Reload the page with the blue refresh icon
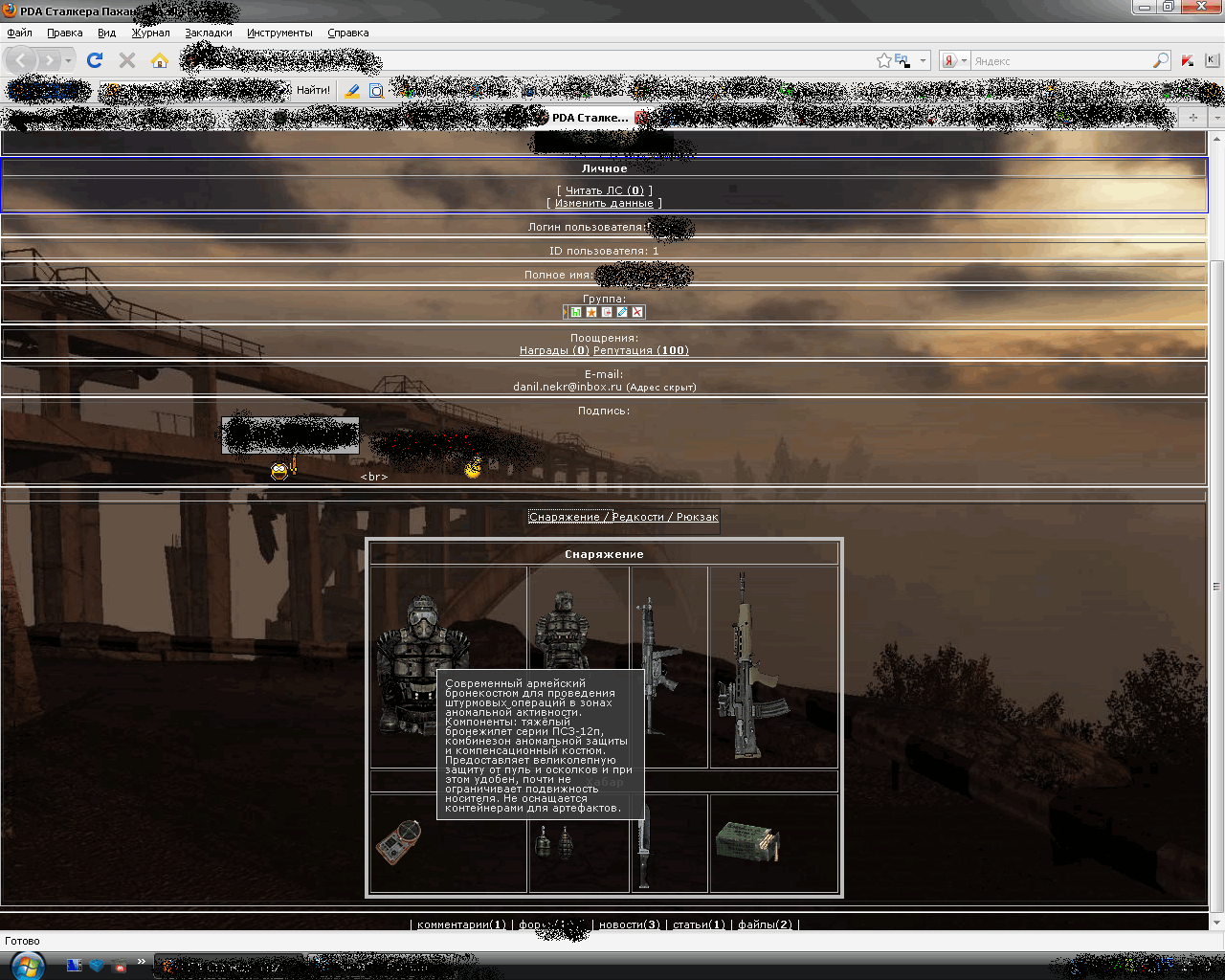The image size is (1225, 980). 95,60
